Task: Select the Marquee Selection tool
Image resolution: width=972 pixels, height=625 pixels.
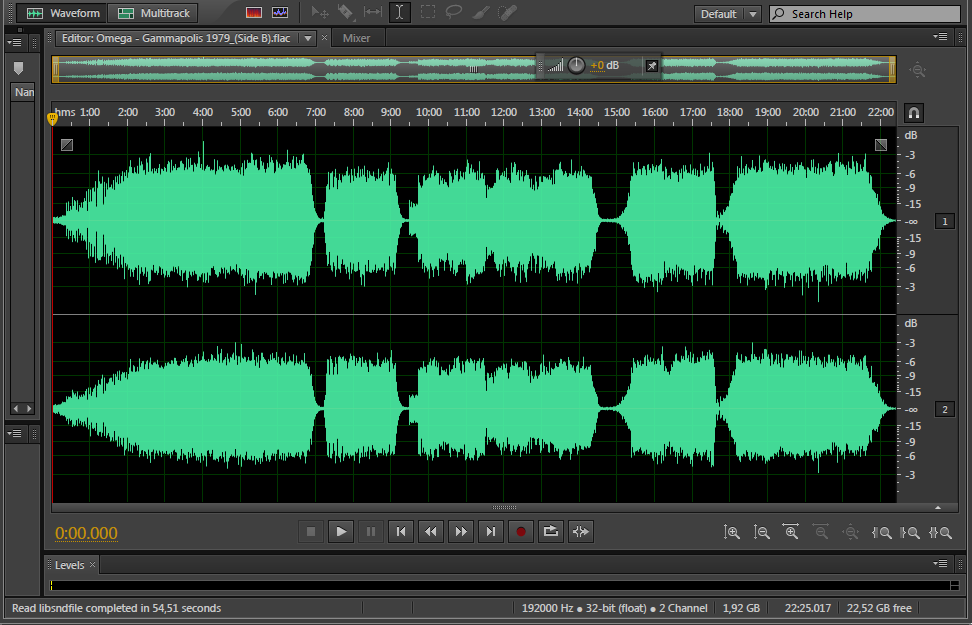Action: [x=428, y=12]
